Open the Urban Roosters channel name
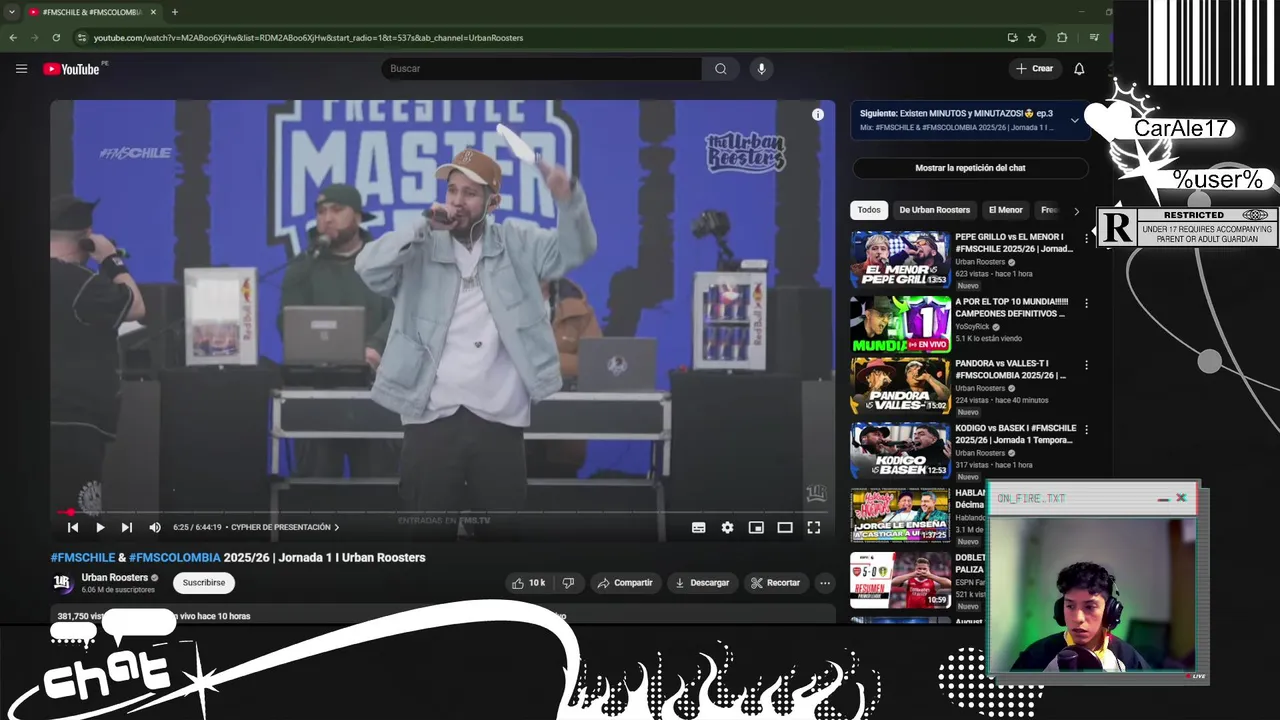 115,577
